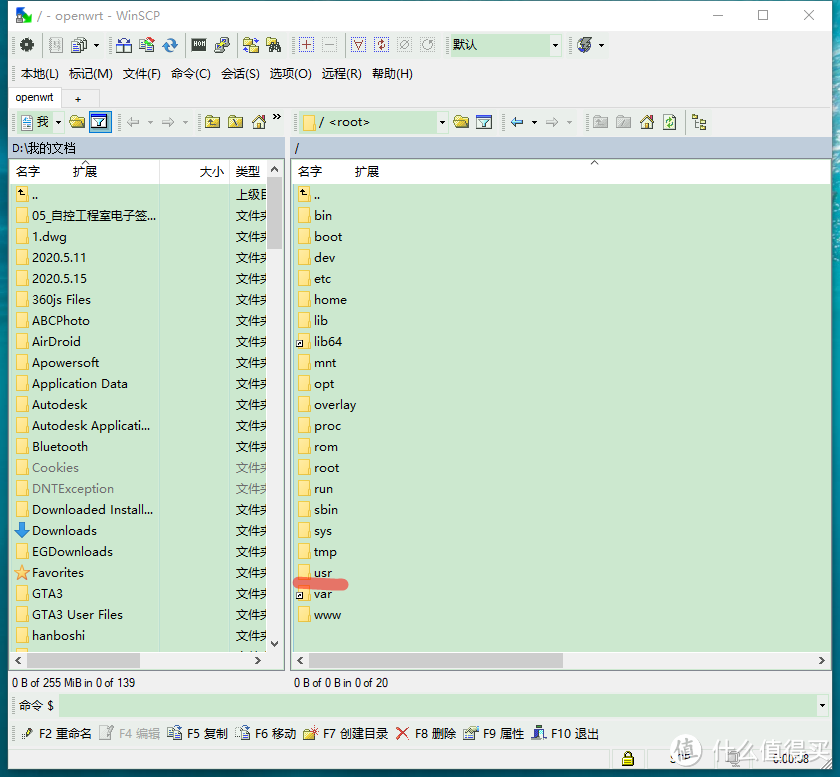Open the 命令(C) menu
Screen dimensions: 840x777
tap(191, 73)
